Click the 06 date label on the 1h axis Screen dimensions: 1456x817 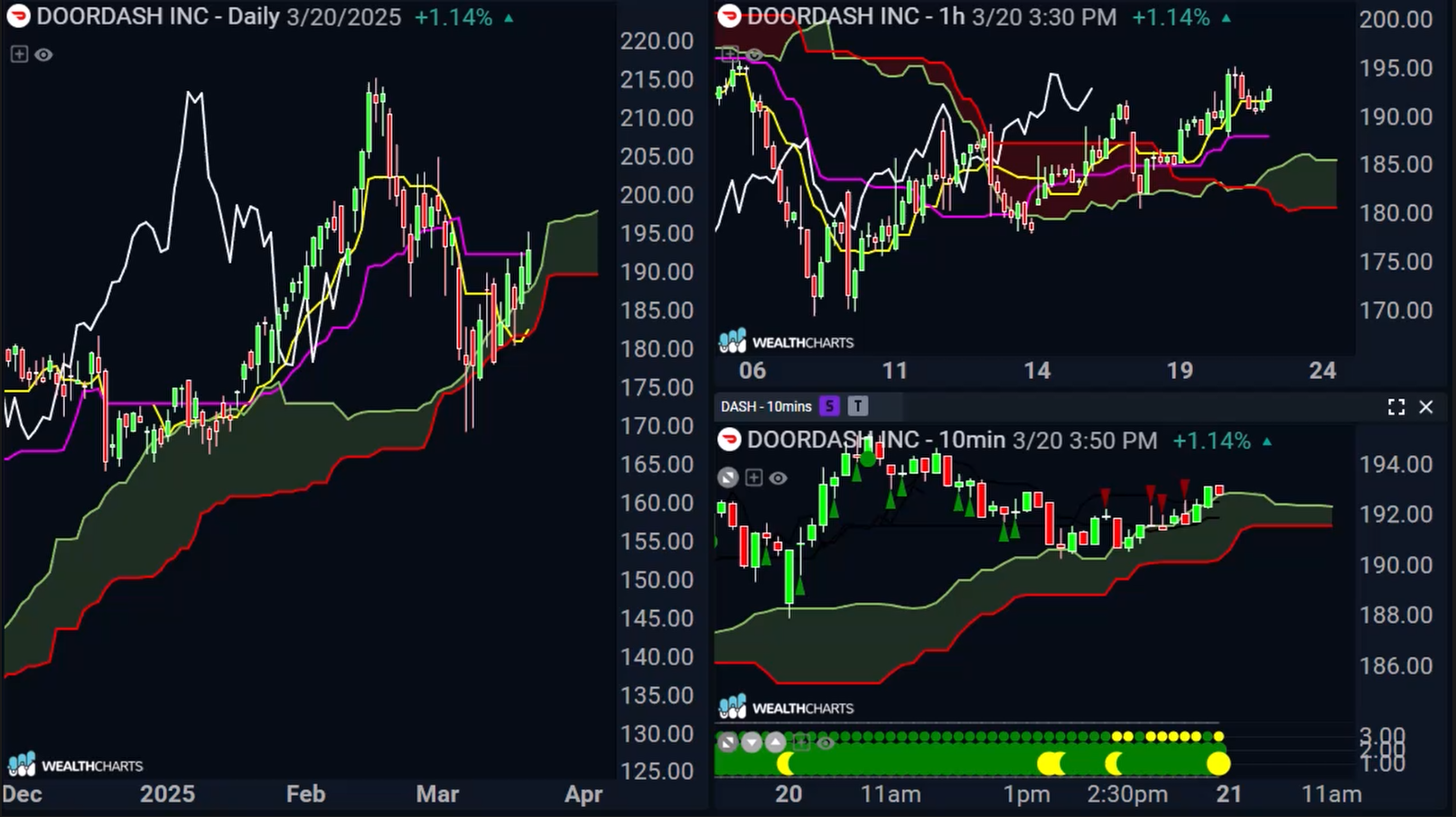(752, 370)
